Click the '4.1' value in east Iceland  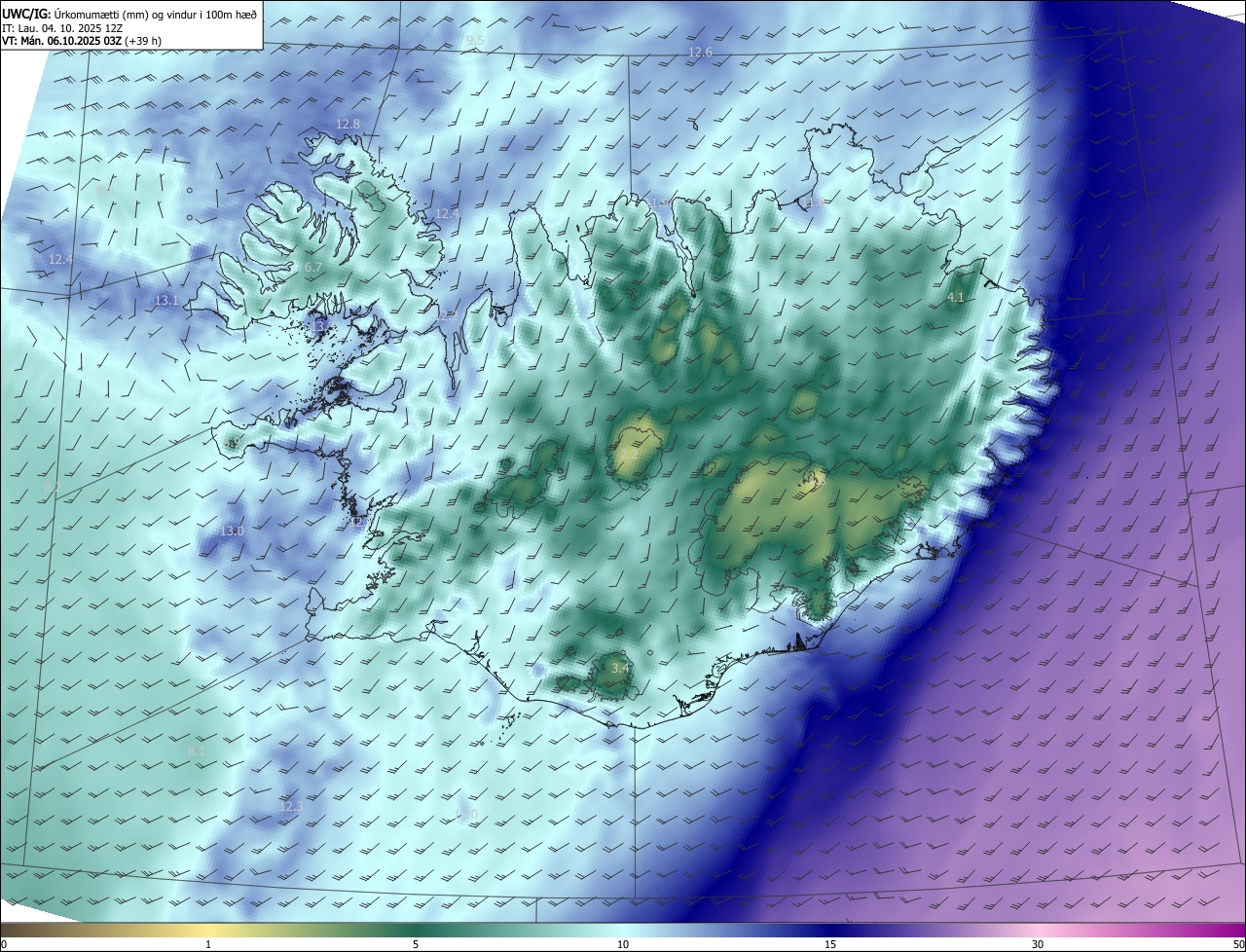(955, 298)
